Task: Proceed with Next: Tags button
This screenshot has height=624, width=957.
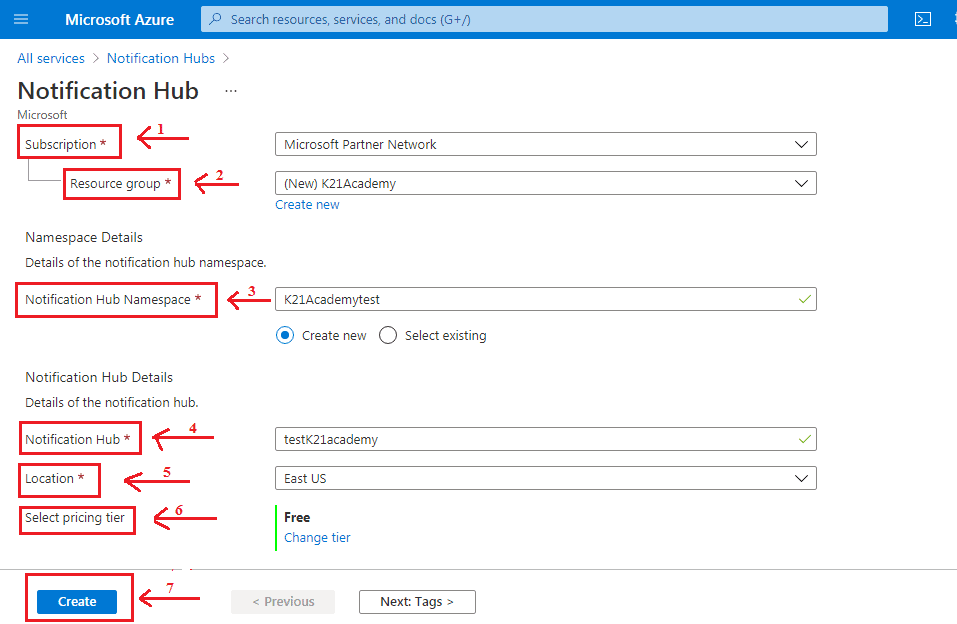Action: point(417,601)
